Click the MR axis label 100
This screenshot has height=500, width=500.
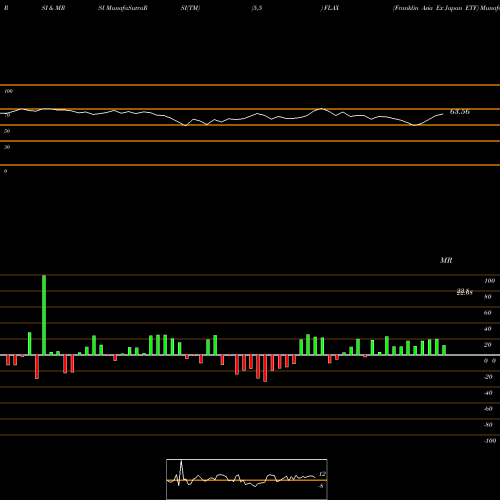coord(490,281)
